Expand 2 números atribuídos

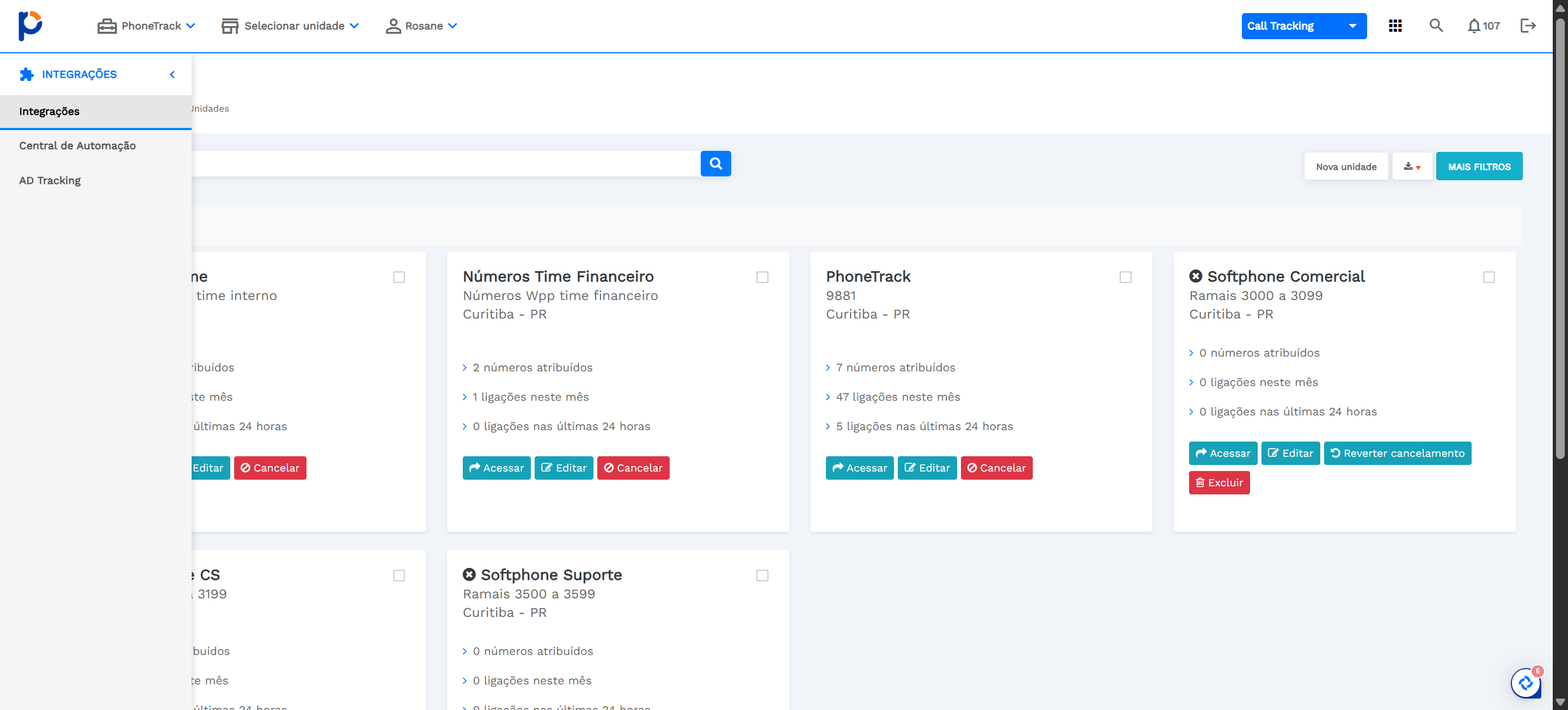(527, 367)
